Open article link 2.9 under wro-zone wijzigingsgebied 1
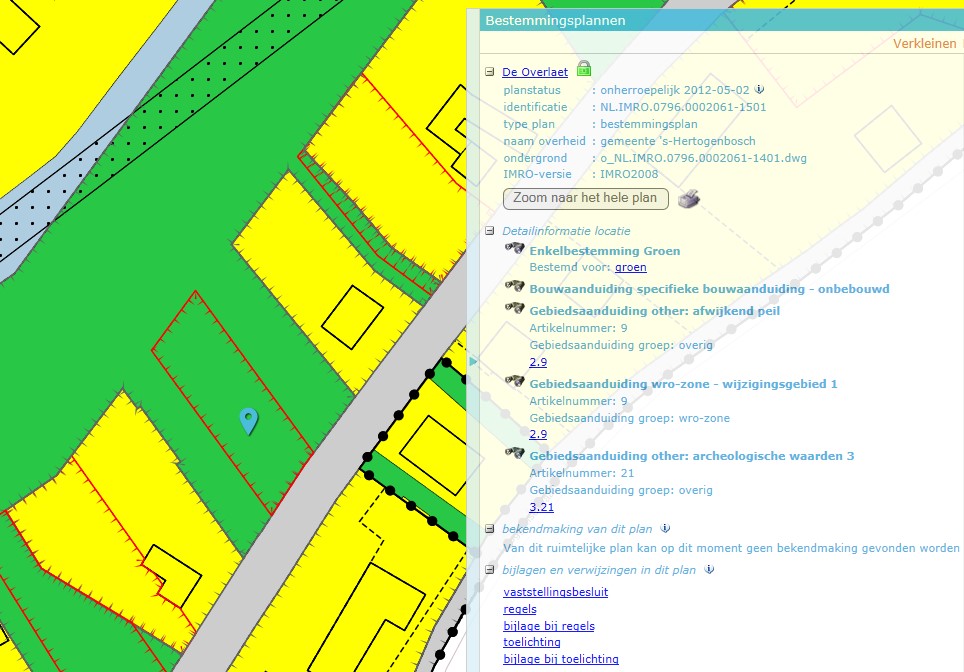This screenshot has height=672, width=964. (x=538, y=434)
